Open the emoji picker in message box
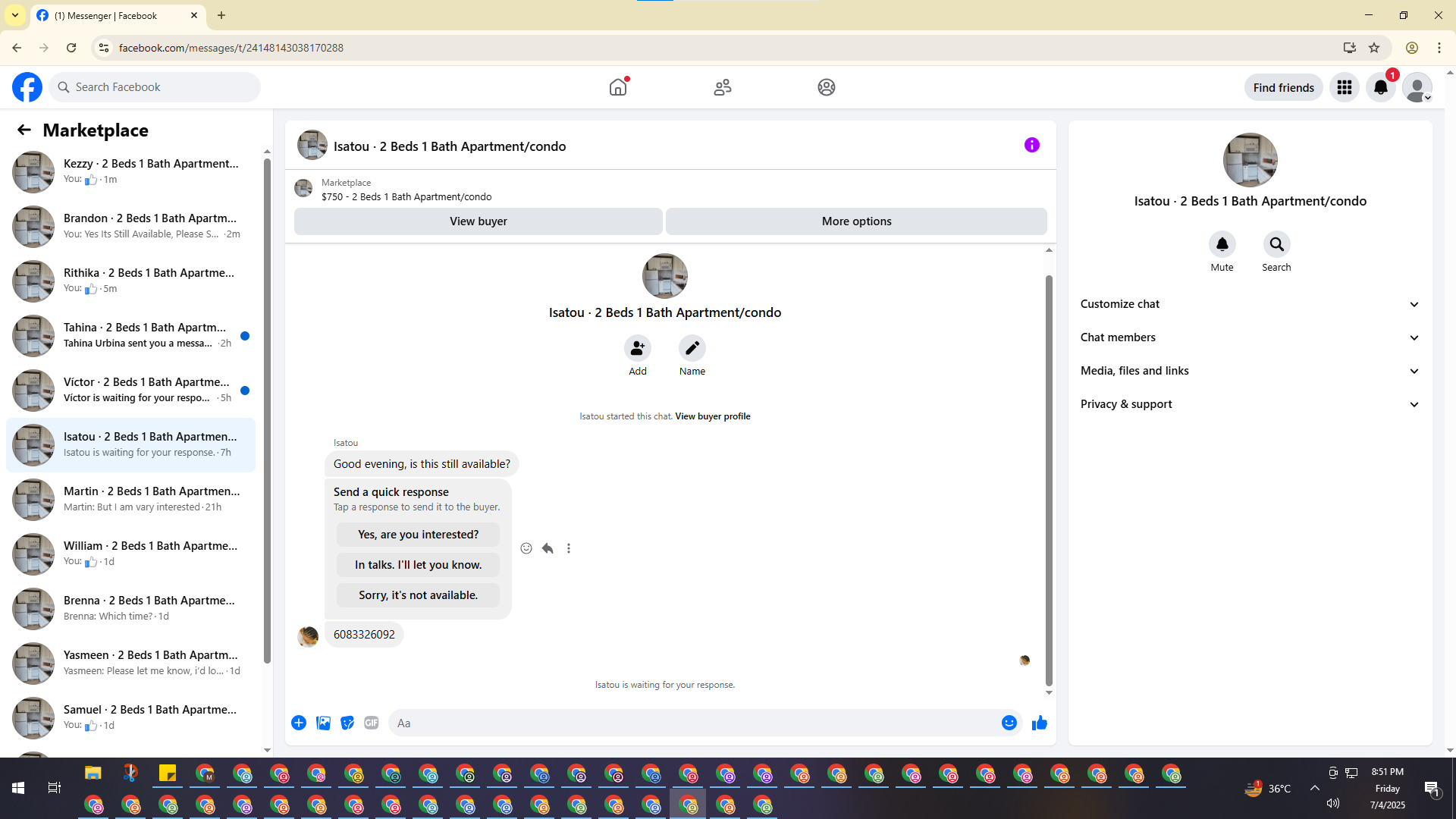The image size is (1456, 819). click(x=1009, y=723)
